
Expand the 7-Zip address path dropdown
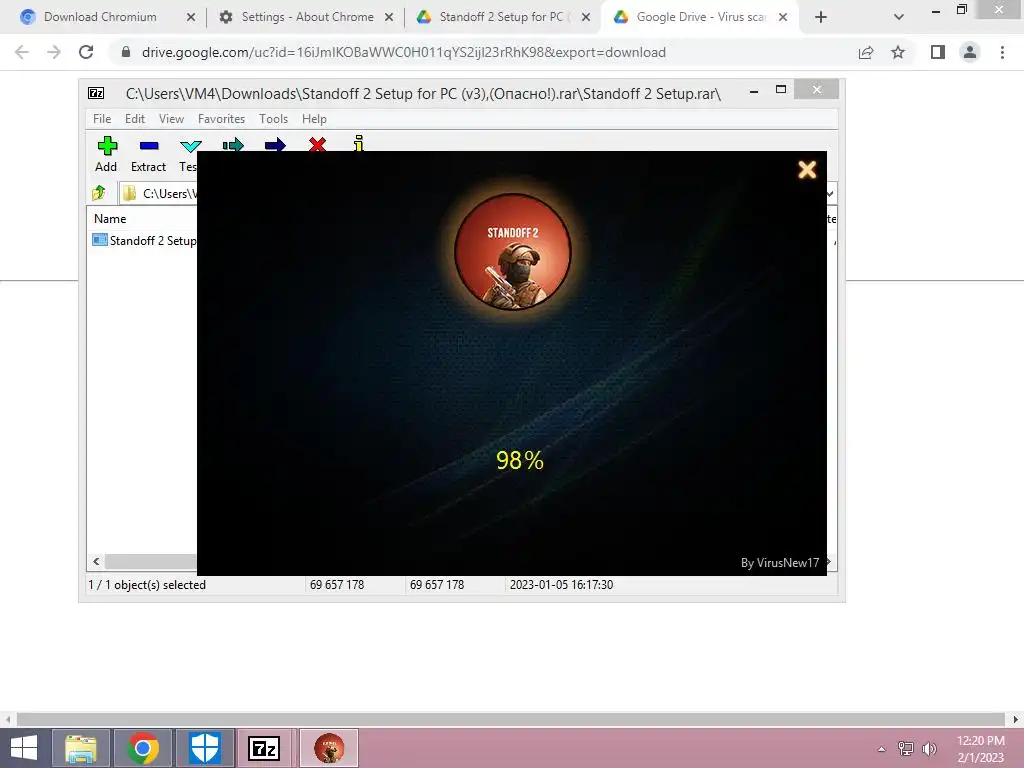830,194
